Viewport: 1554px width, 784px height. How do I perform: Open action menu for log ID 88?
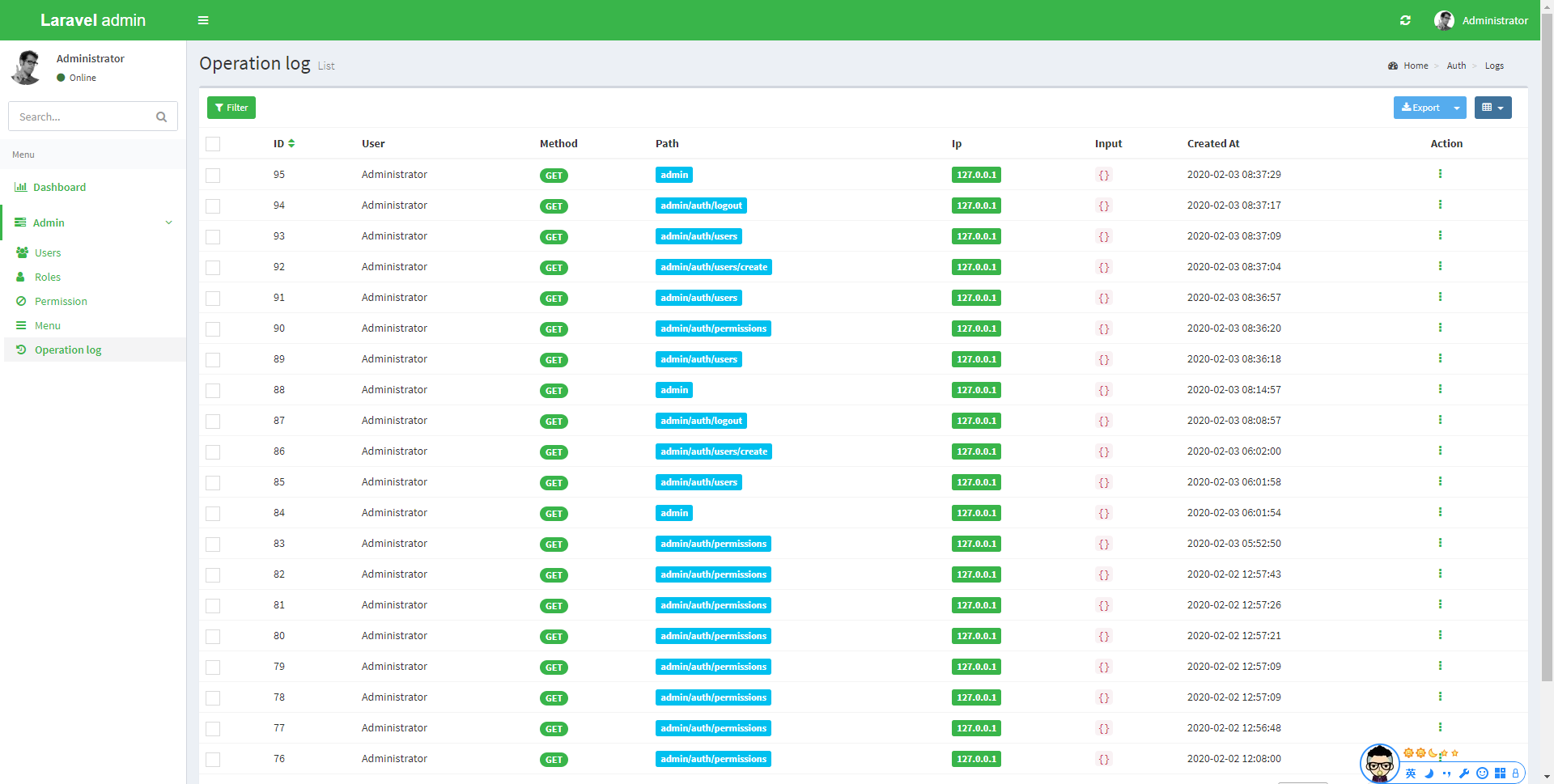click(x=1440, y=389)
